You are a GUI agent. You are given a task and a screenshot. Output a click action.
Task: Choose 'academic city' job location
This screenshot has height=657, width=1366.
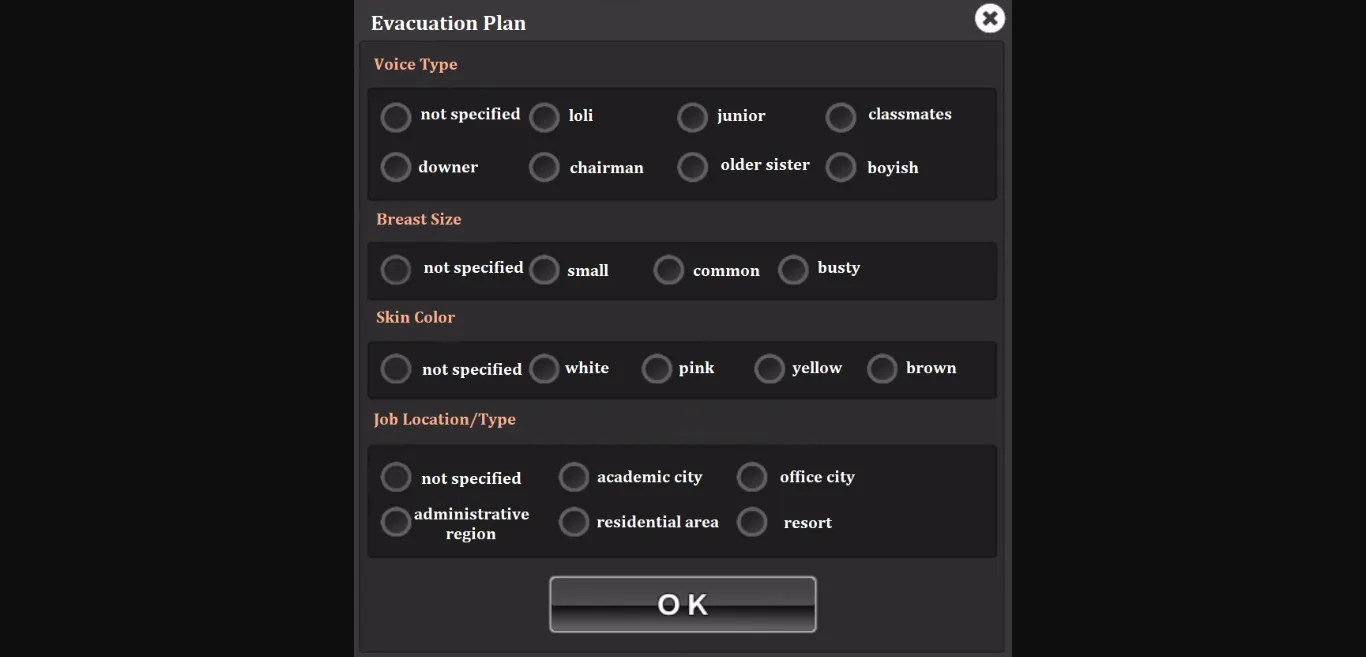(x=574, y=477)
